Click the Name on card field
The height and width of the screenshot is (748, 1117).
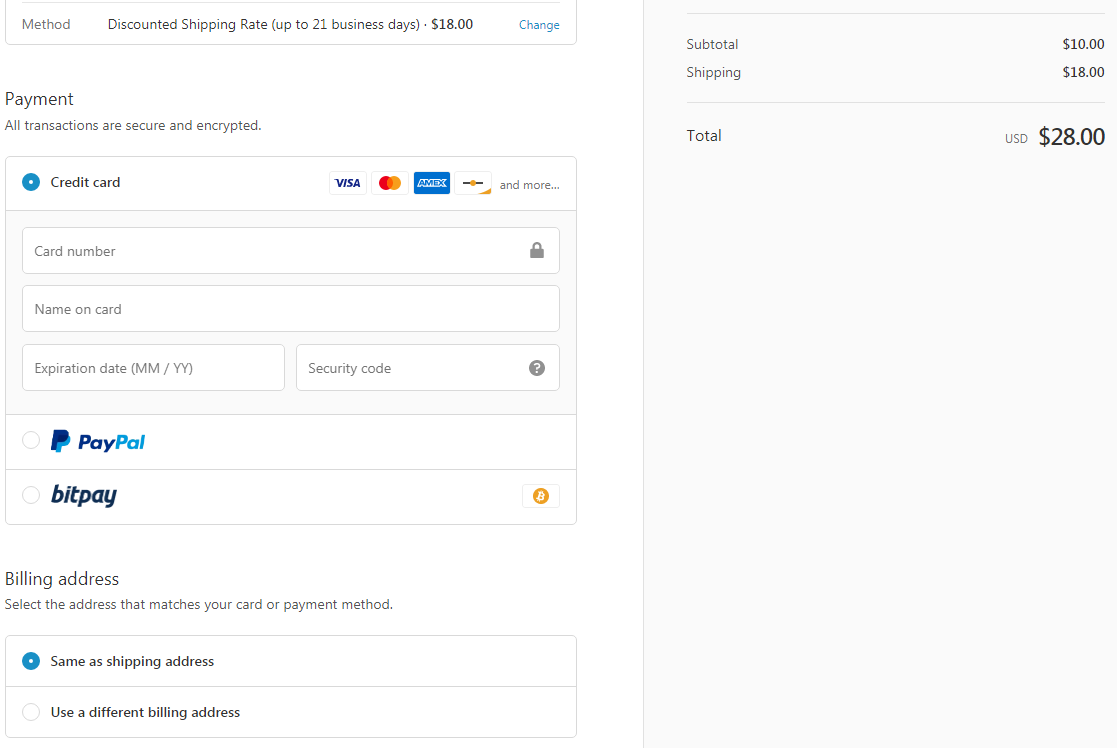pos(290,309)
